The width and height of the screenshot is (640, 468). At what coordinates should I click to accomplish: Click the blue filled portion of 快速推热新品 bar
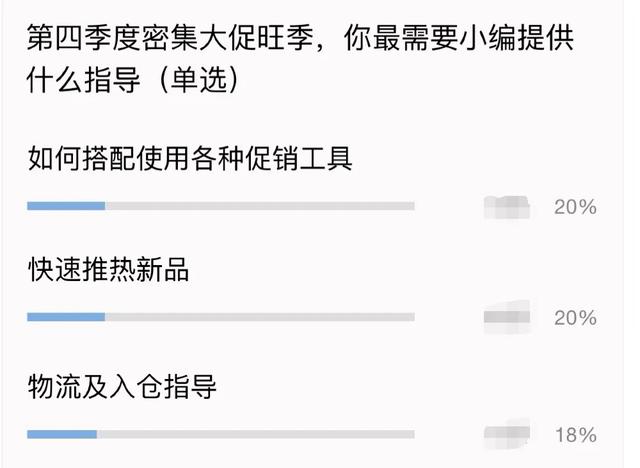point(66,317)
